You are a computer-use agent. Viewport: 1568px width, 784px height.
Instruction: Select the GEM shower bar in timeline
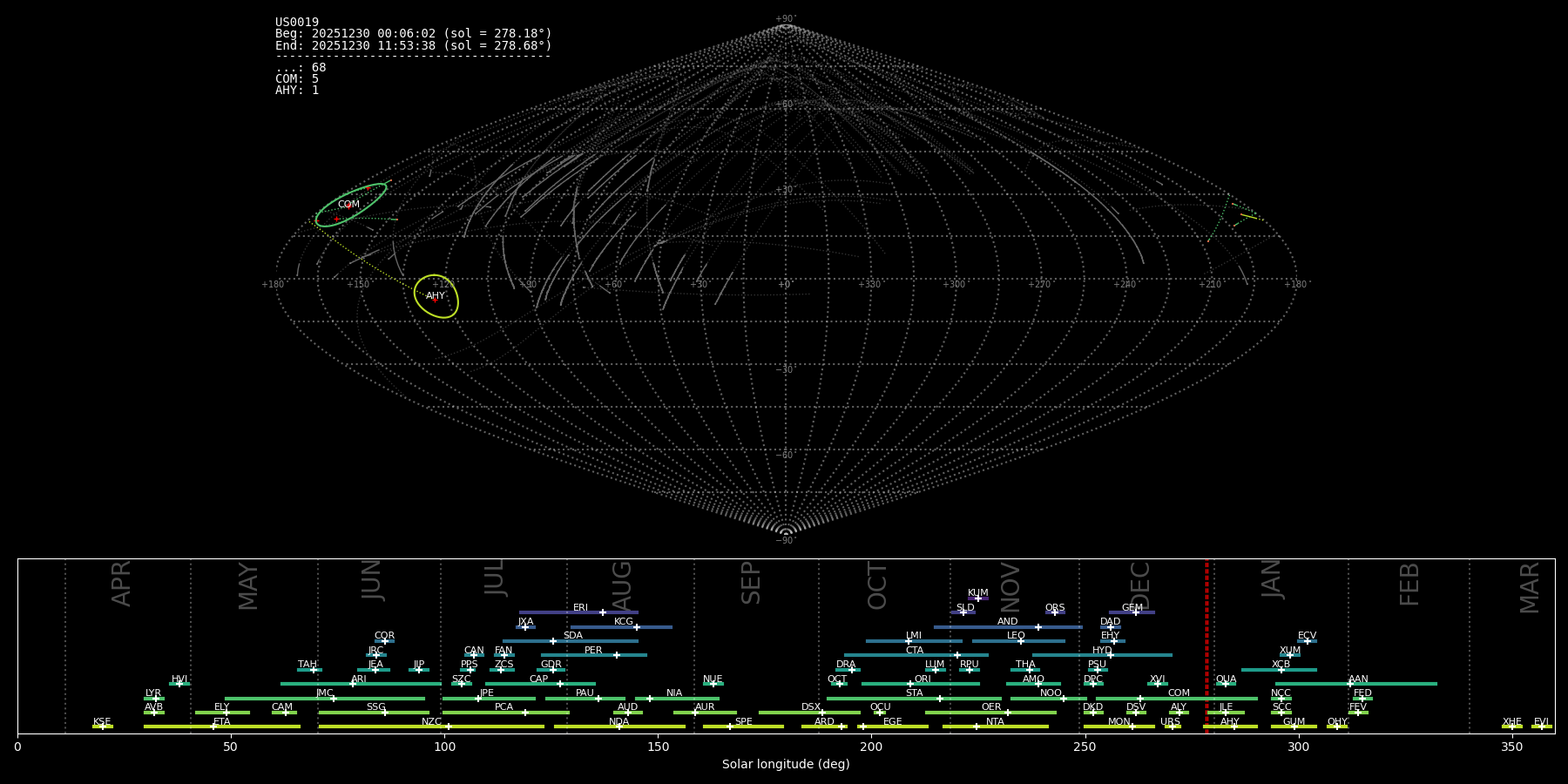[x=1132, y=612]
